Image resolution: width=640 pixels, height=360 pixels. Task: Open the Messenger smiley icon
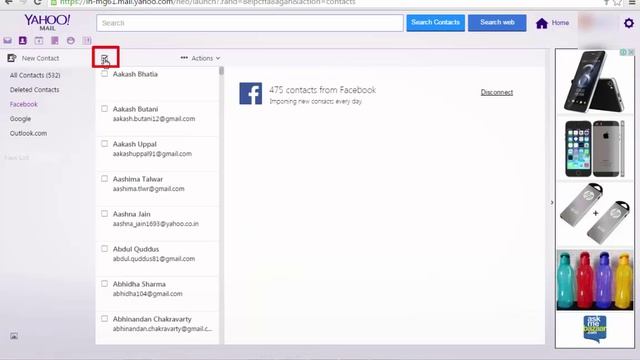pyautogui.click(x=71, y=40)
